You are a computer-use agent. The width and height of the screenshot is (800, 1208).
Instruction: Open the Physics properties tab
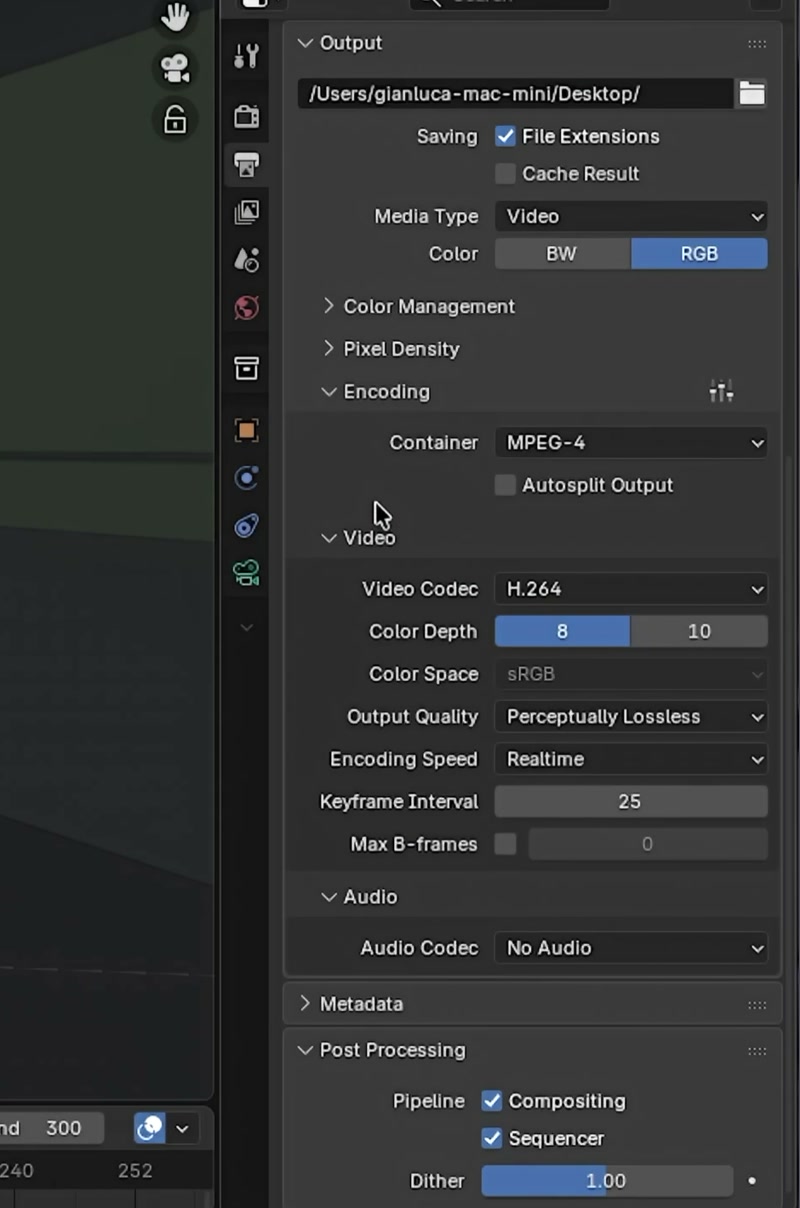click(x=246, y=478)
